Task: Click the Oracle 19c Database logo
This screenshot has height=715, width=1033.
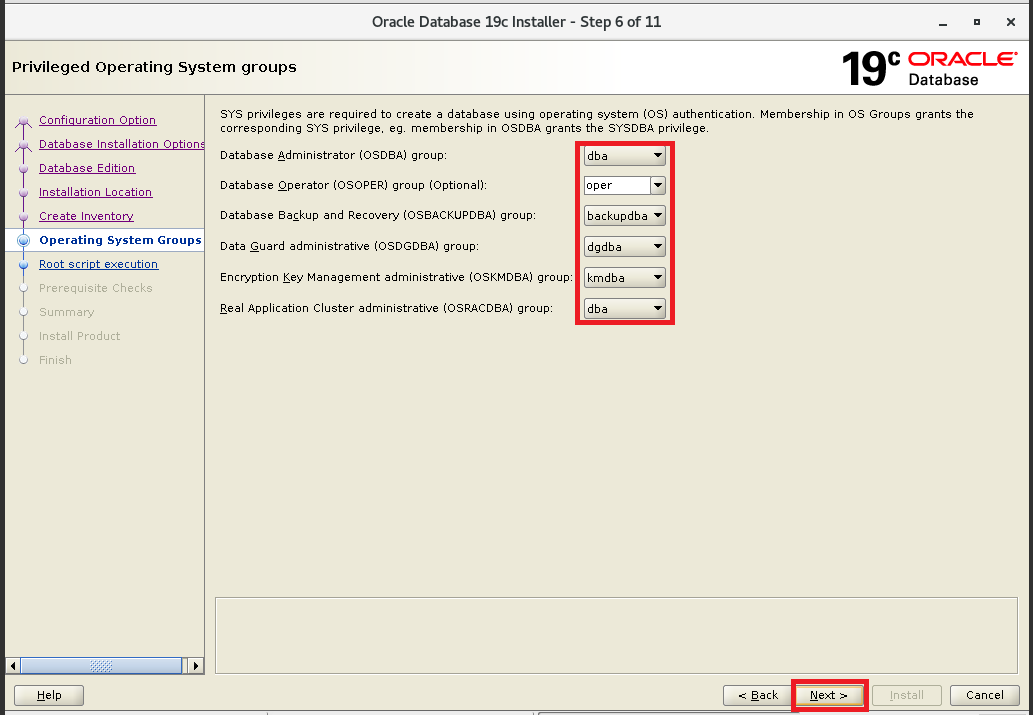Action: (x=930, y=69)
